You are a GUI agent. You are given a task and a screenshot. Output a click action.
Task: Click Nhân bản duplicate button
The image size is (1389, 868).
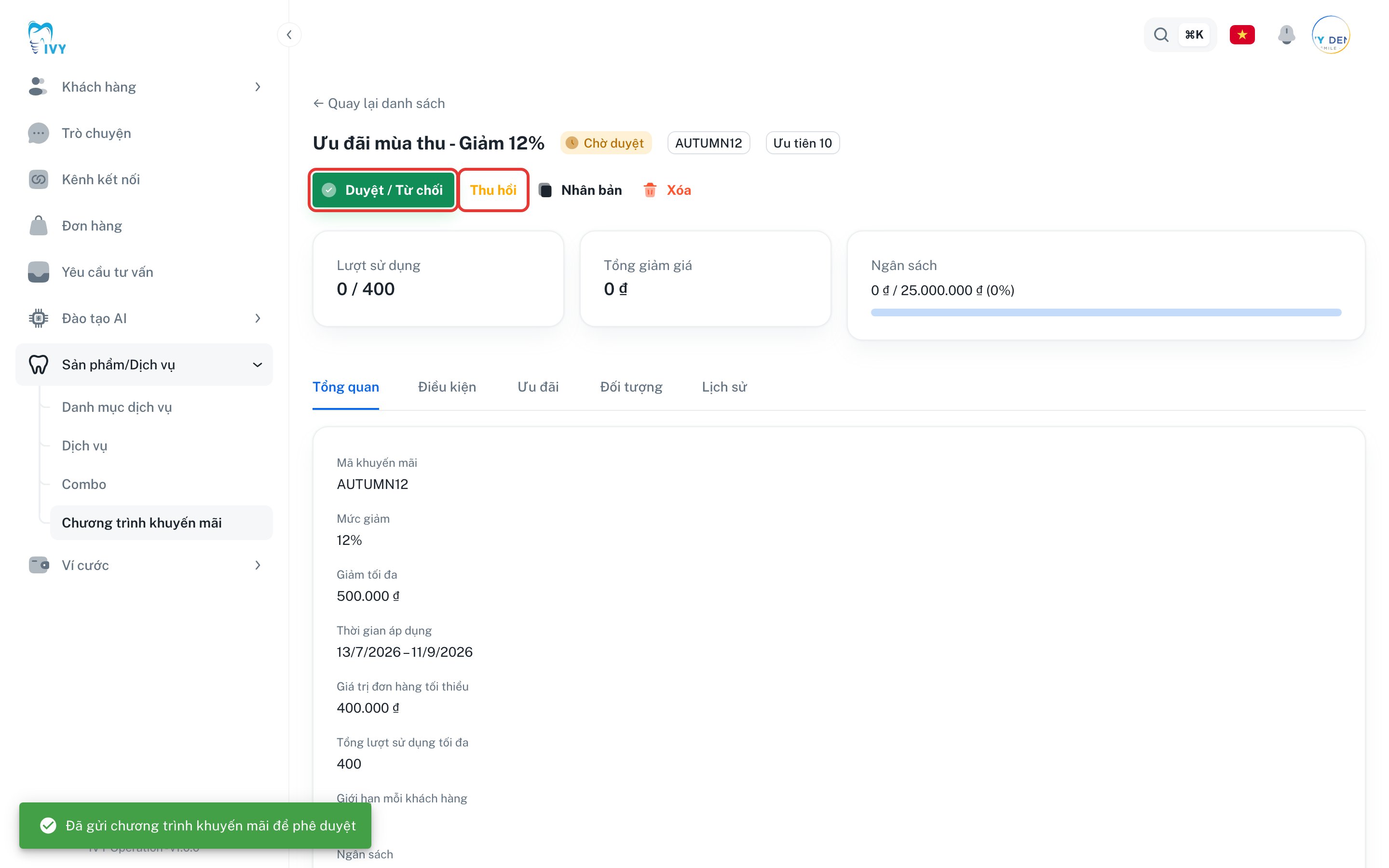click(580, 190)
